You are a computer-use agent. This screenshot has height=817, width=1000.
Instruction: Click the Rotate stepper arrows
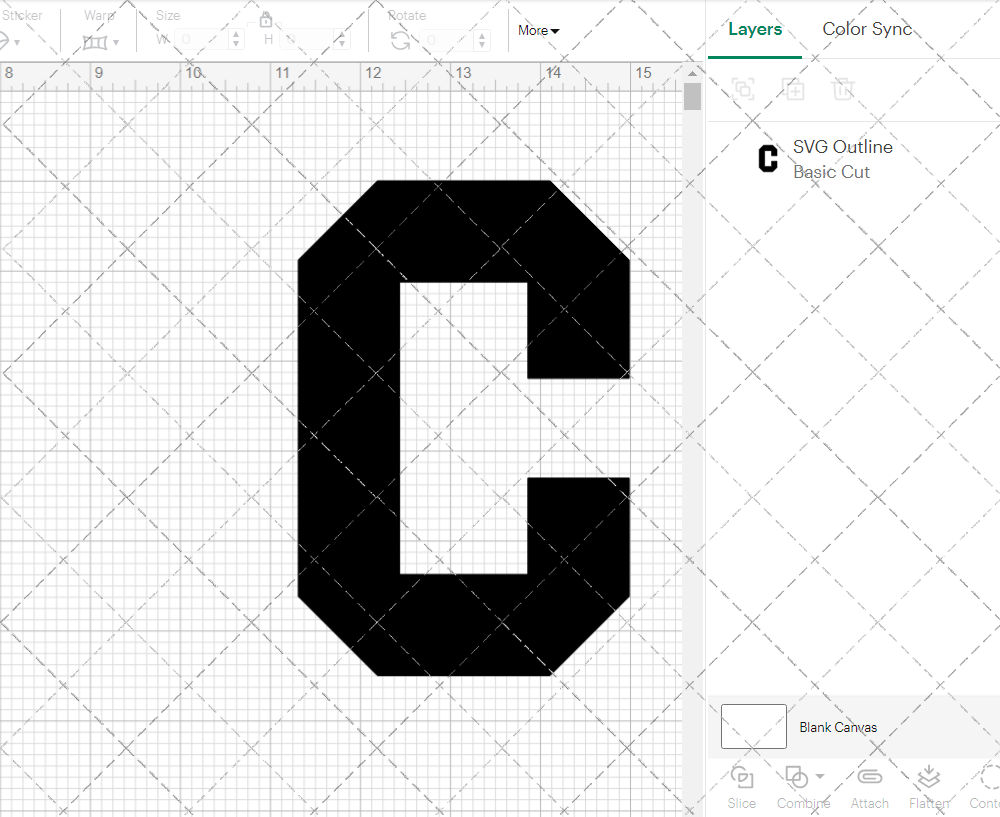[482, 40]
